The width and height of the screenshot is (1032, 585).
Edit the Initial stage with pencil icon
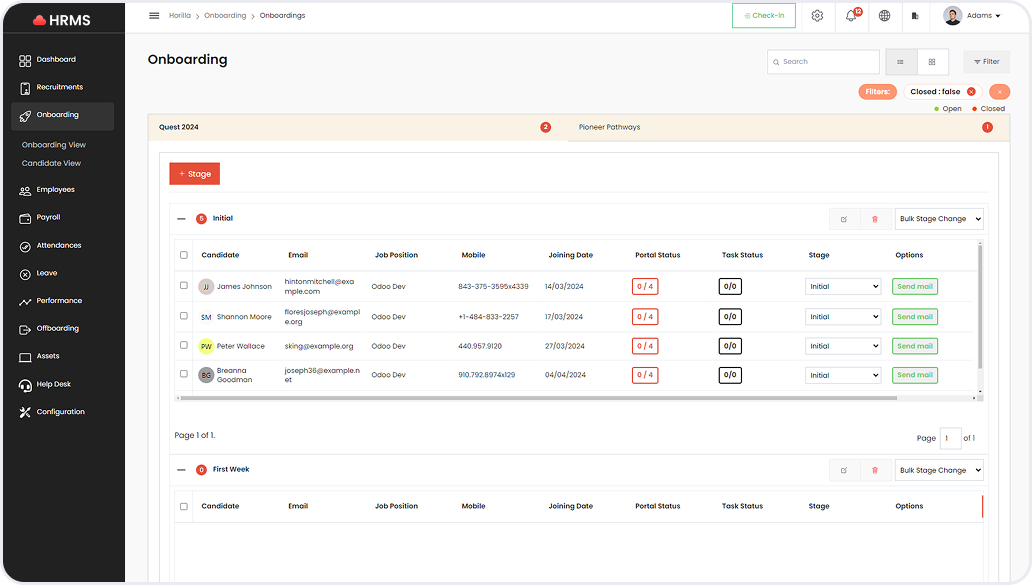844,219
